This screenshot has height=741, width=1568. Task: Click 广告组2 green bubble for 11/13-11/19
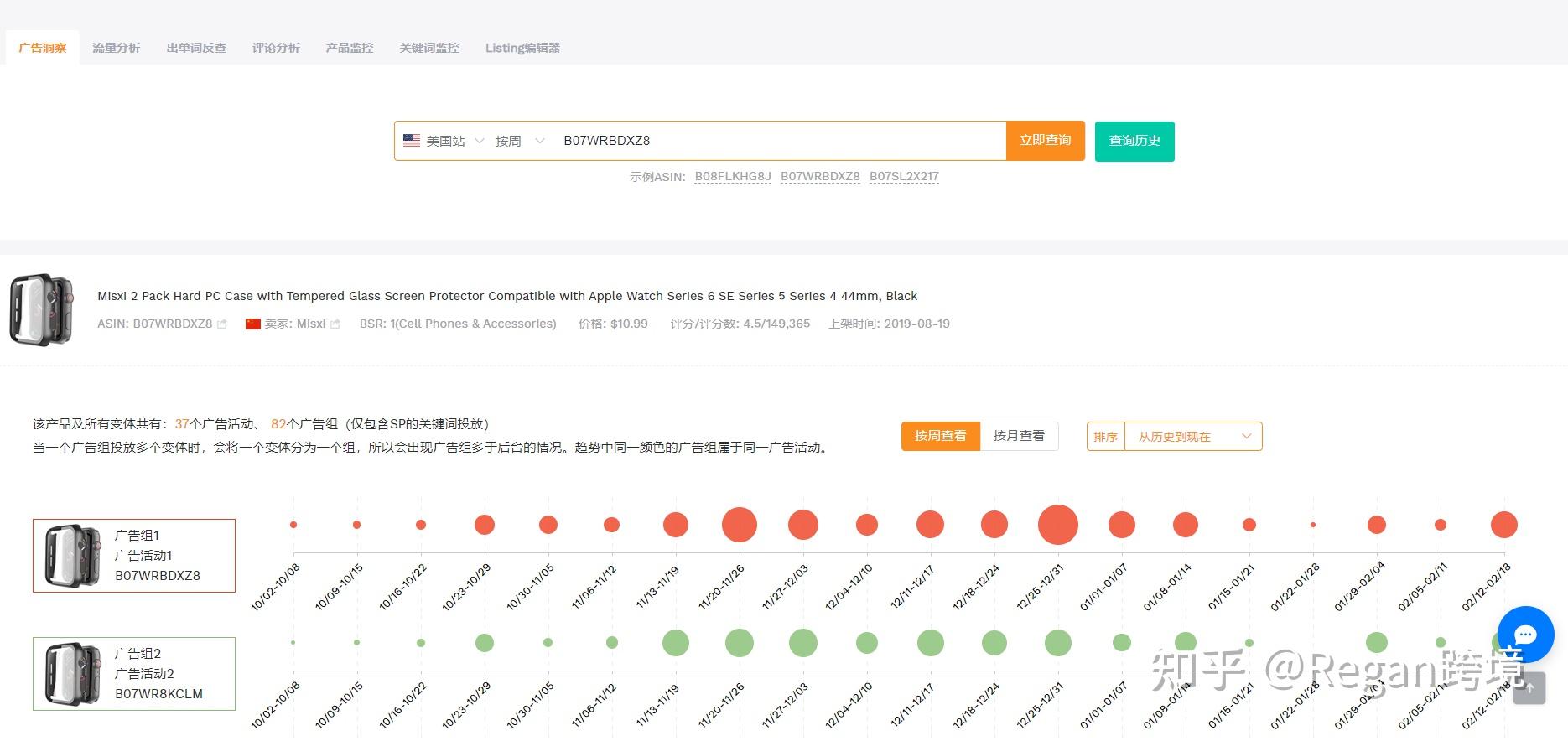click(676, 643)
